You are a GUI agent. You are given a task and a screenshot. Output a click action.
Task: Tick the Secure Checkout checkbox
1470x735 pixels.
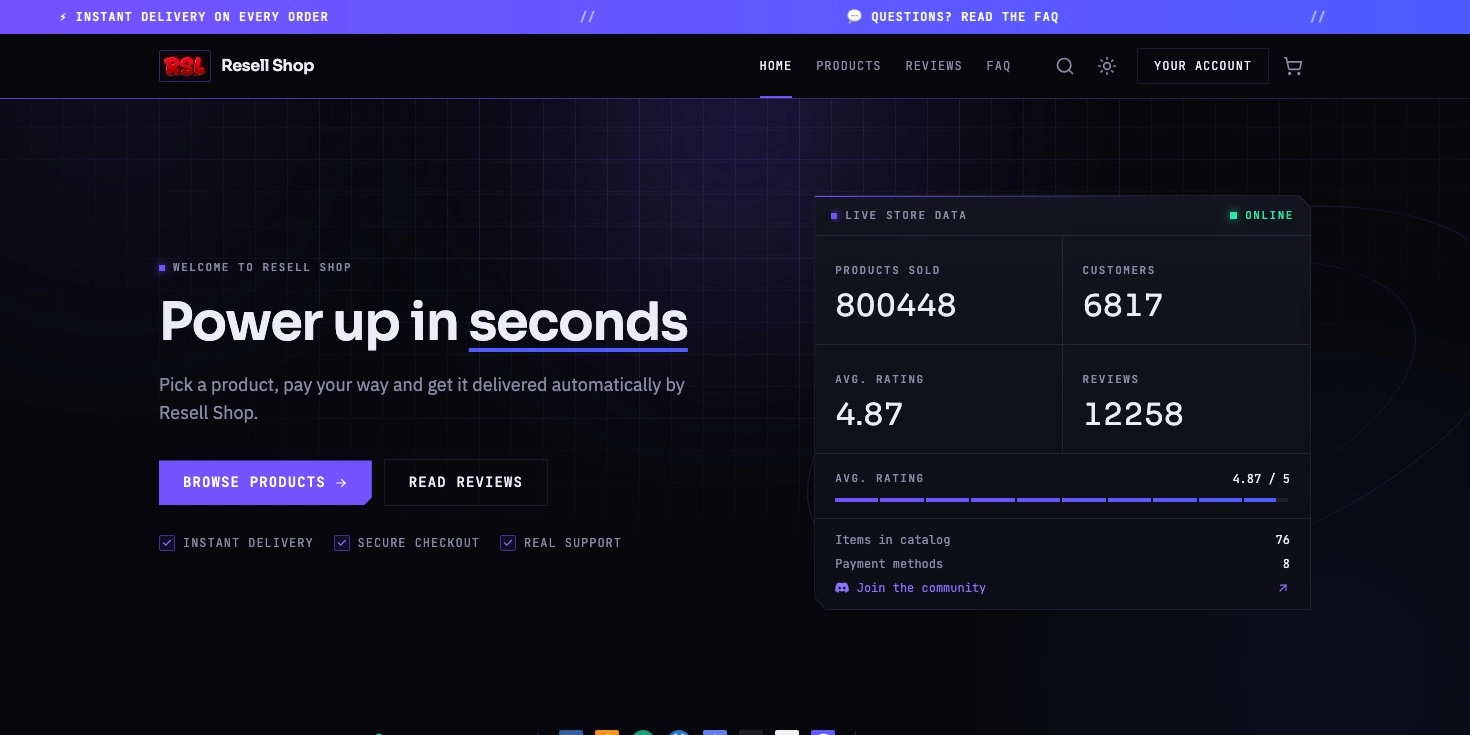click(x=342, y=543)
